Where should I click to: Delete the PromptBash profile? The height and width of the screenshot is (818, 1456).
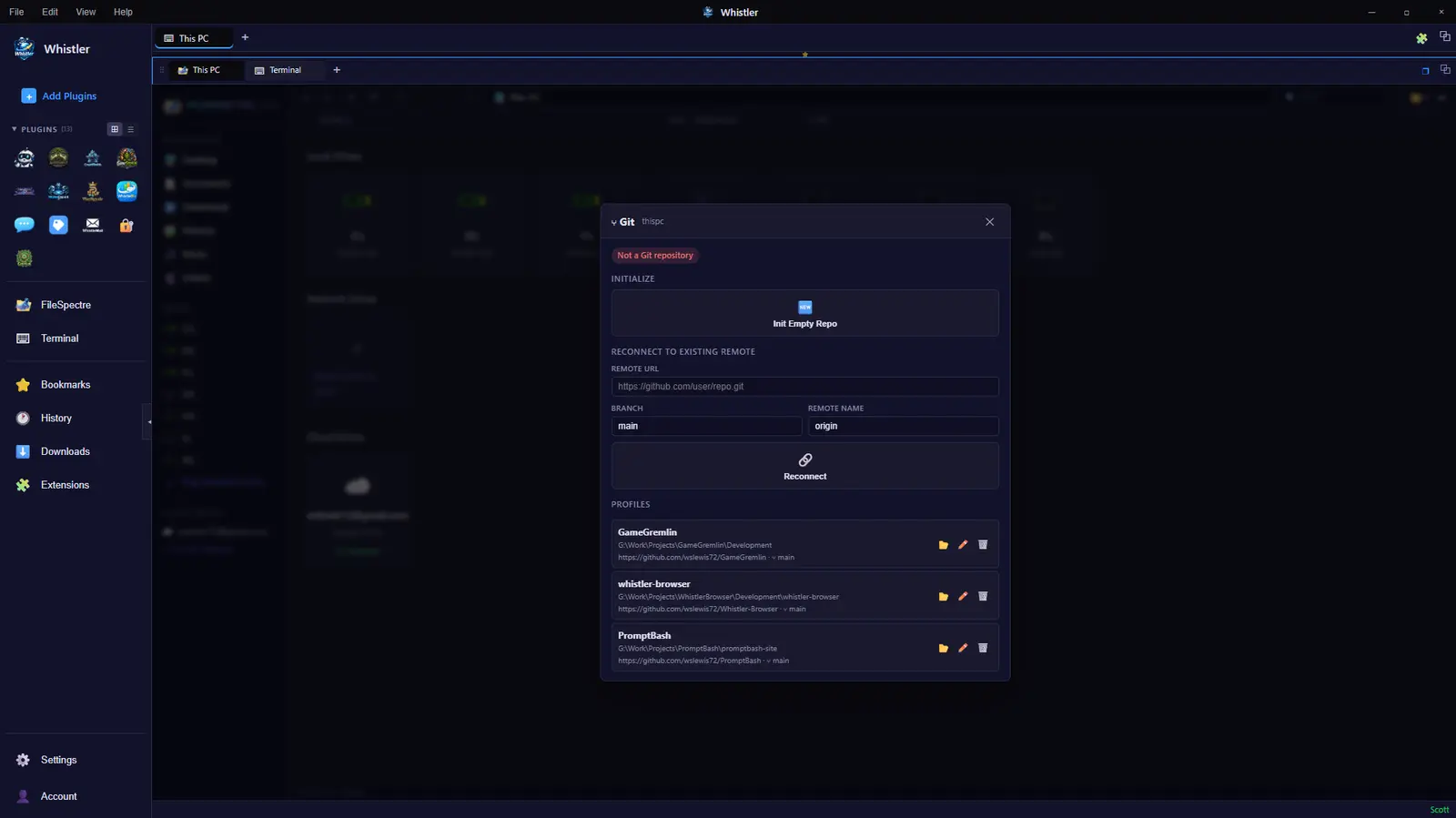[983, 649]
